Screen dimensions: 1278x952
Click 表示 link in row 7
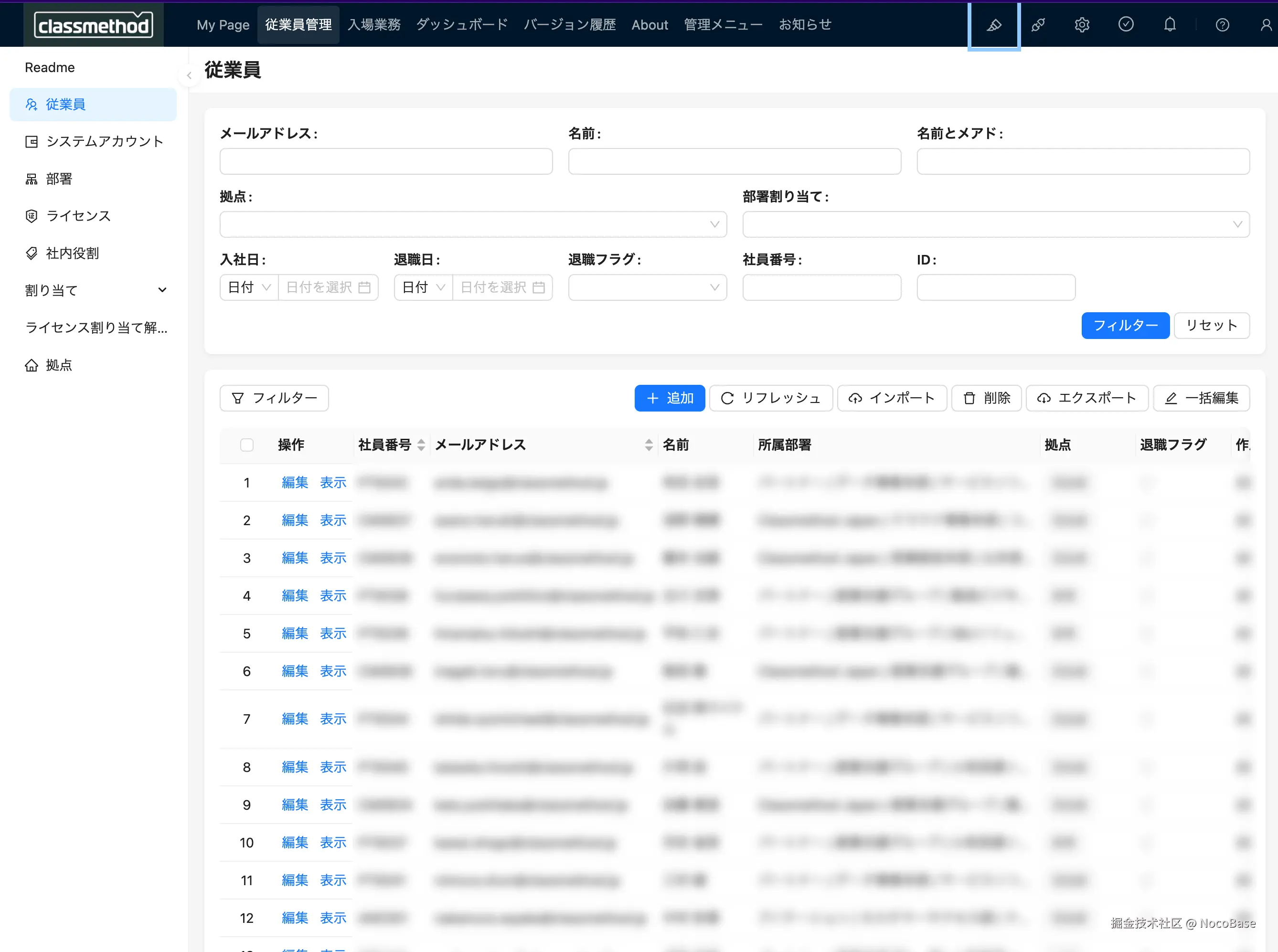click(x=333, y=719)
